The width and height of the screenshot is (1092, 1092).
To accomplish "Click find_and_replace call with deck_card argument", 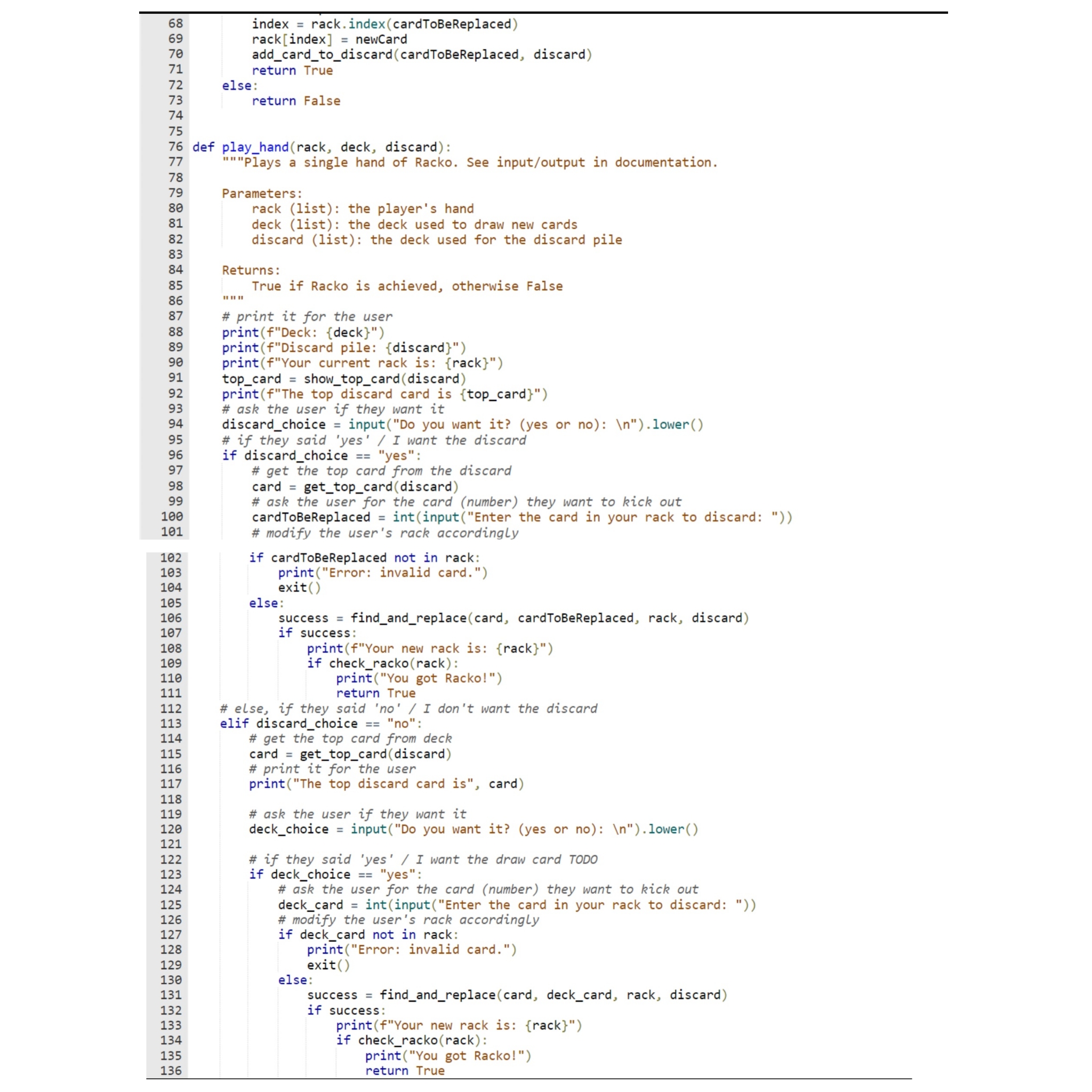I will 437,995.
